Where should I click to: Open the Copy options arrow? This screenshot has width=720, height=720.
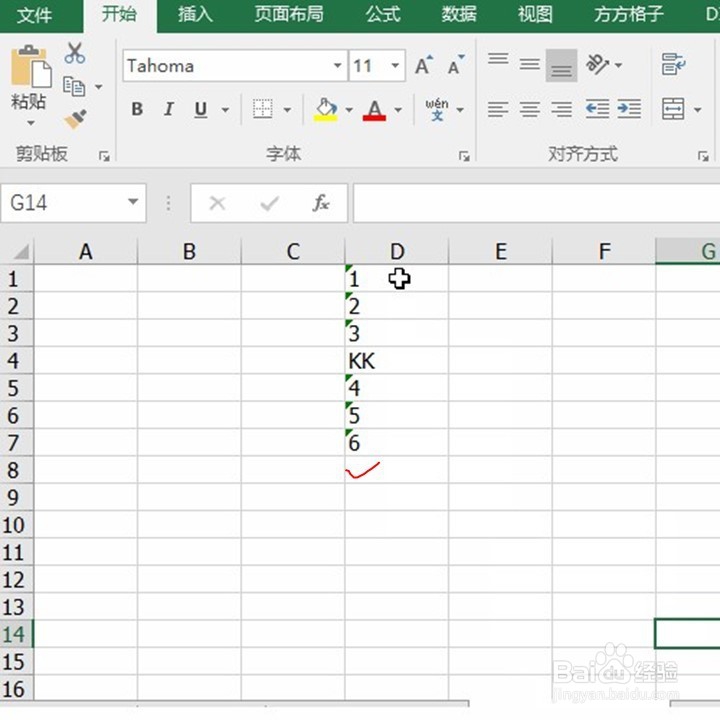[x=99, y=87]
